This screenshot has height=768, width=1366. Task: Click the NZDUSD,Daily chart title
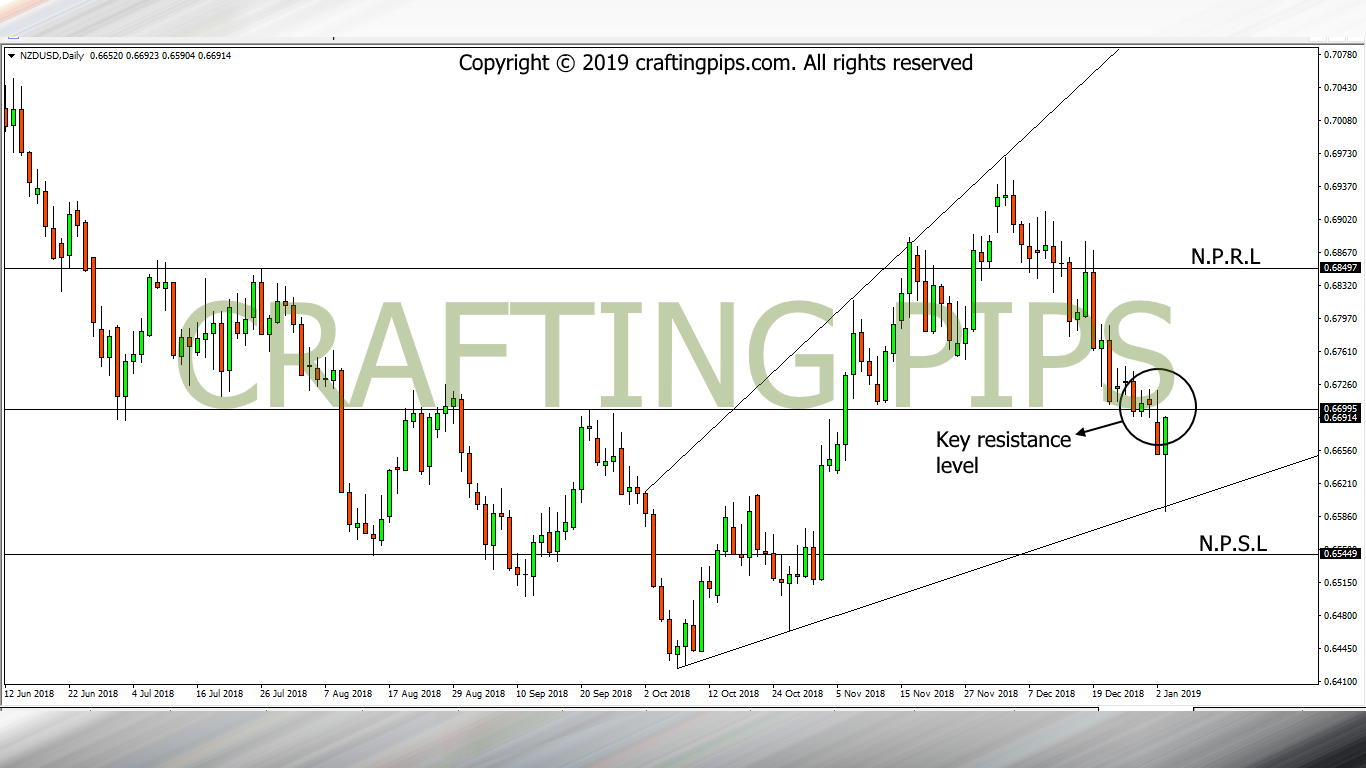click(51, 56)
